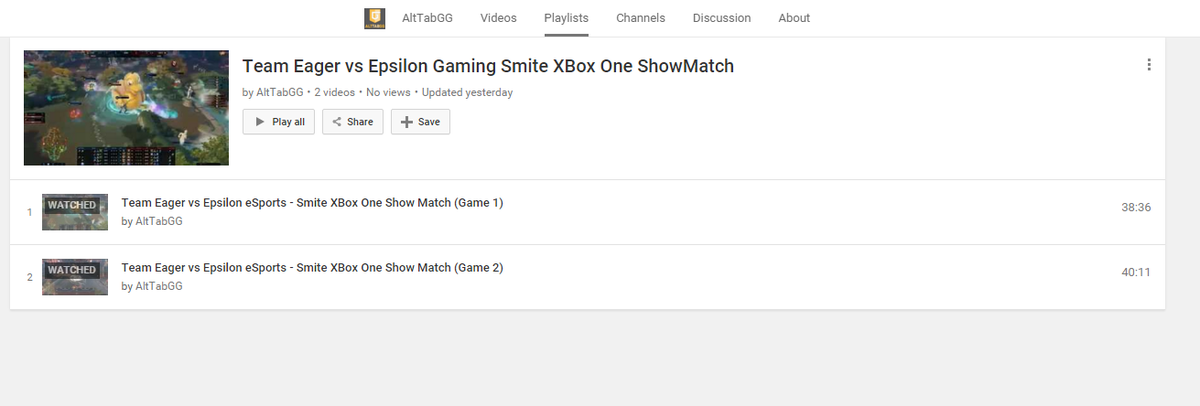Click the playlist title Team Eager vs Epsilon Gaming
This screenshot has height=406, width=1200.
pyautogui.click(x=488, y=66)
